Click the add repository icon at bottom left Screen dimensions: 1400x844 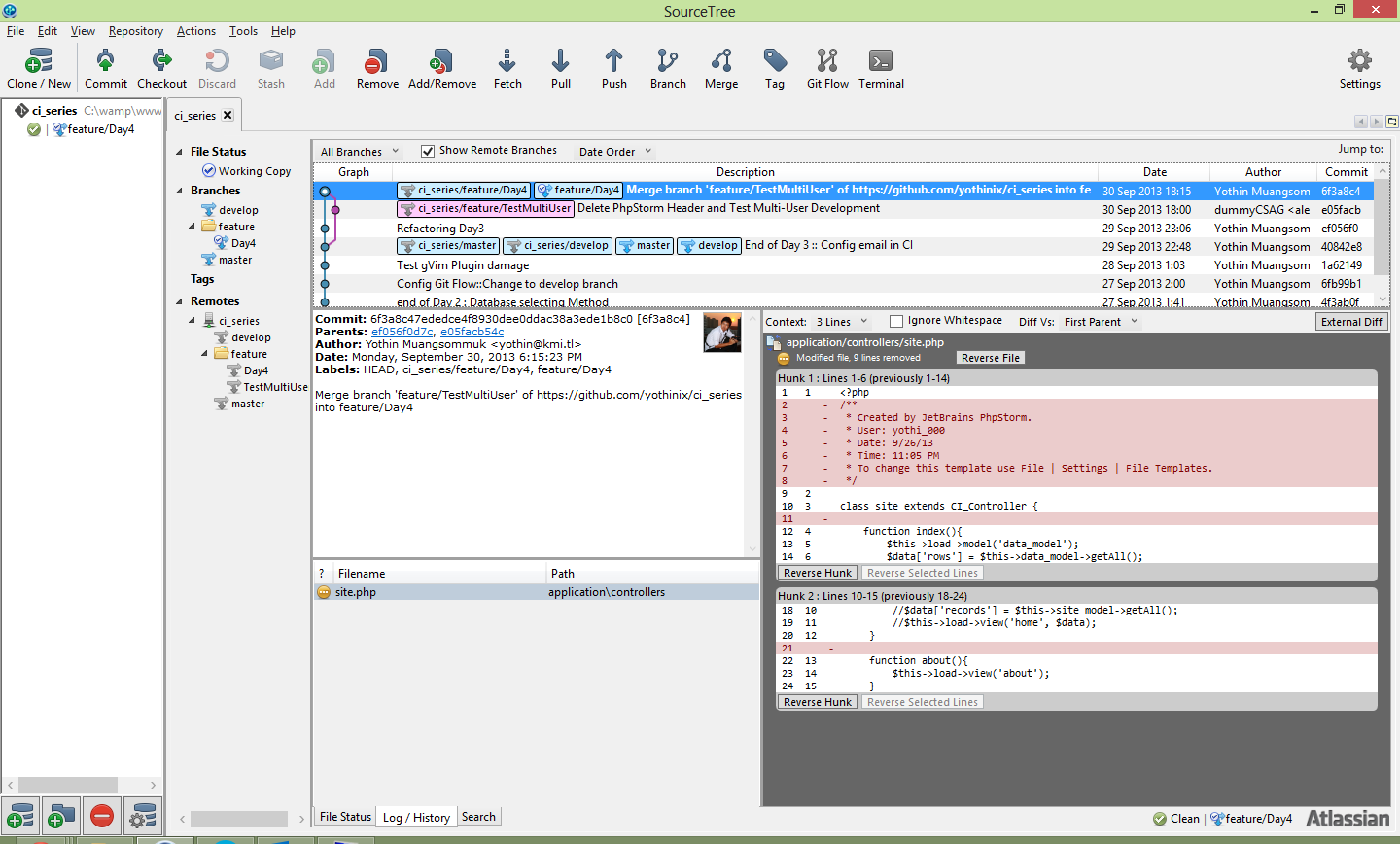(x=20, y=816)
